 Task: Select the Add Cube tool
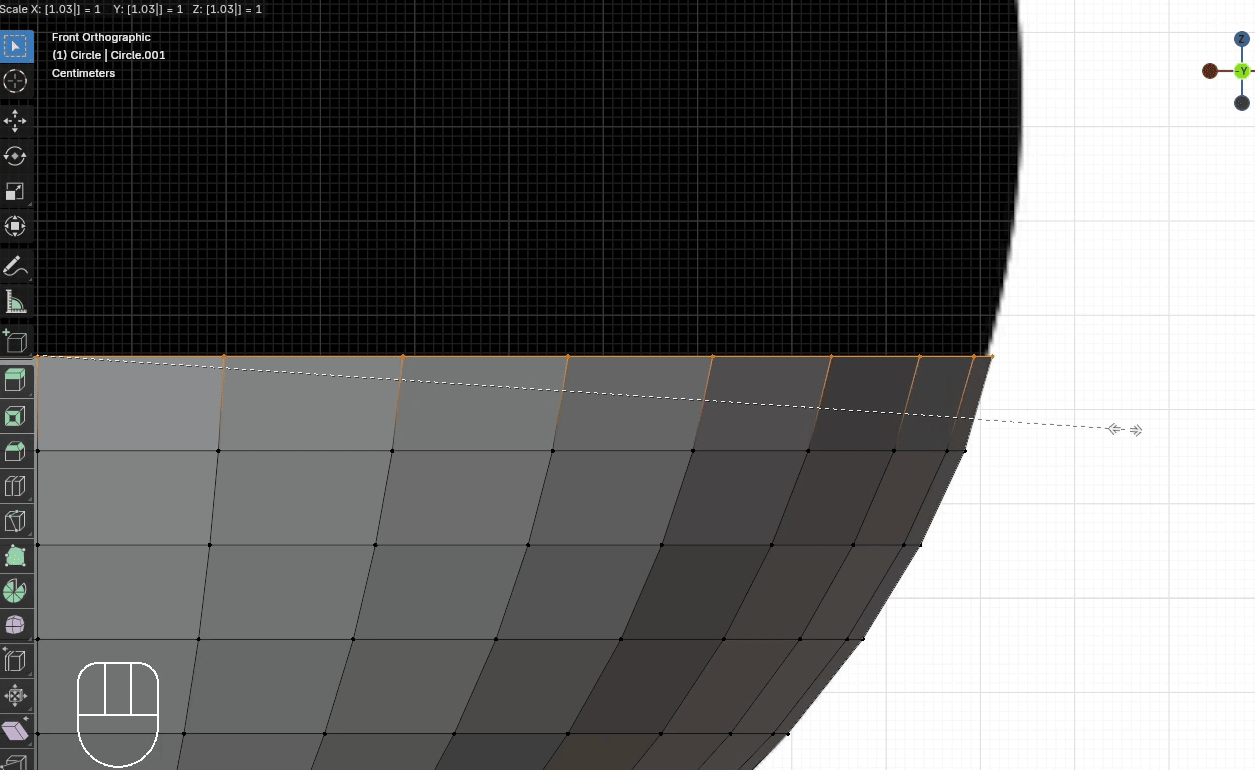pyautogui.click(x=15, y=340)
